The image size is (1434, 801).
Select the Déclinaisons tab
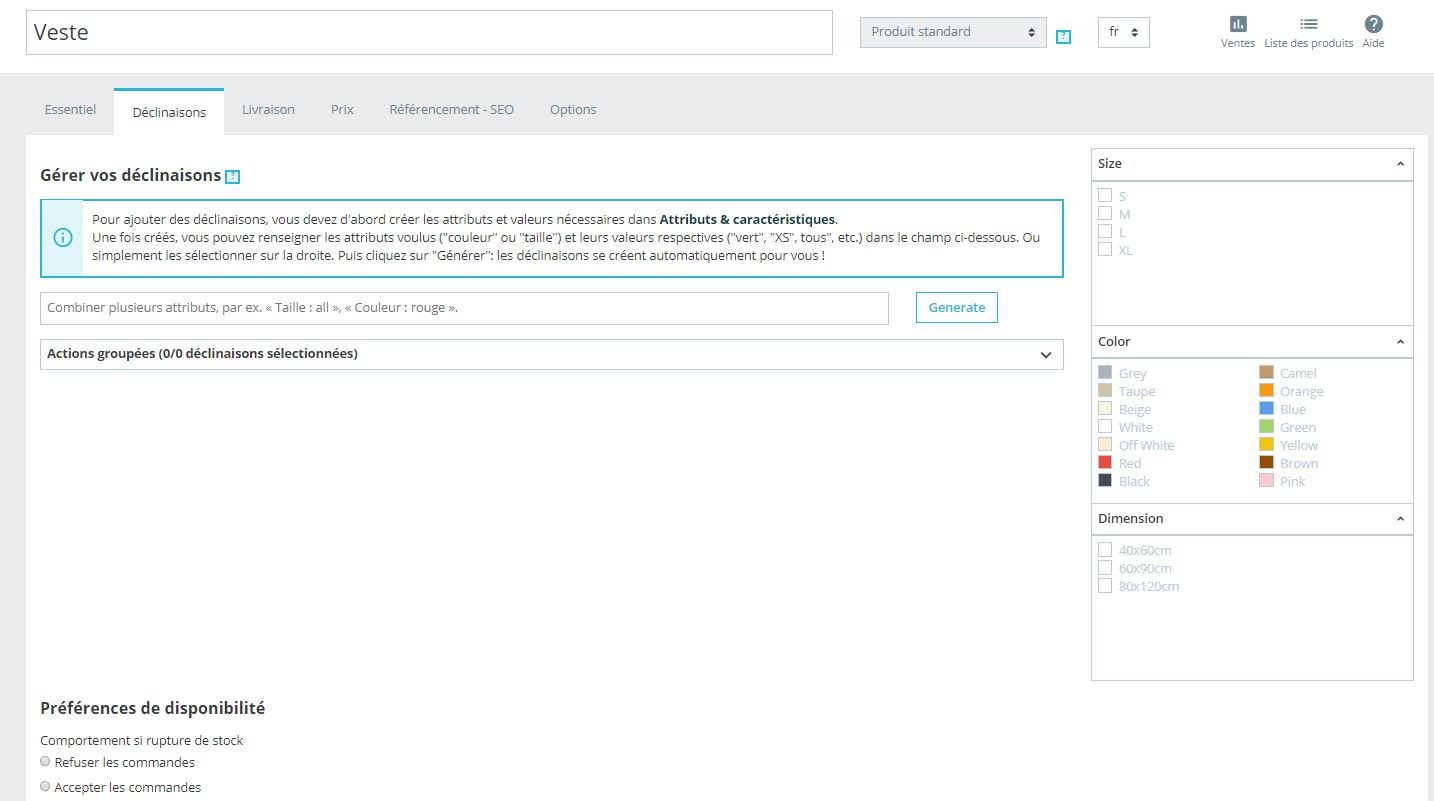169,112
